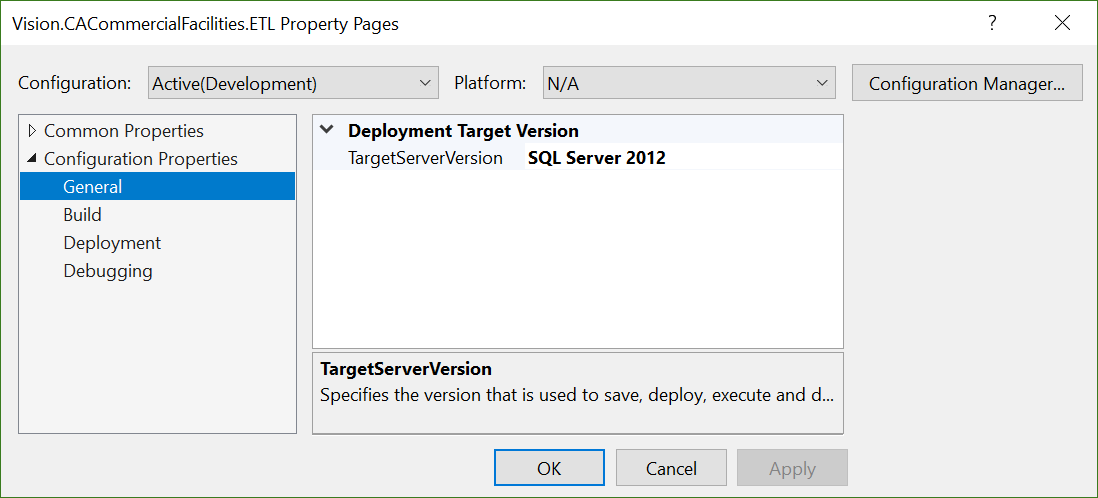Screen dimensions: 1098x498
Task: Open the Configuration dropdown
Action: coord(293,84)
